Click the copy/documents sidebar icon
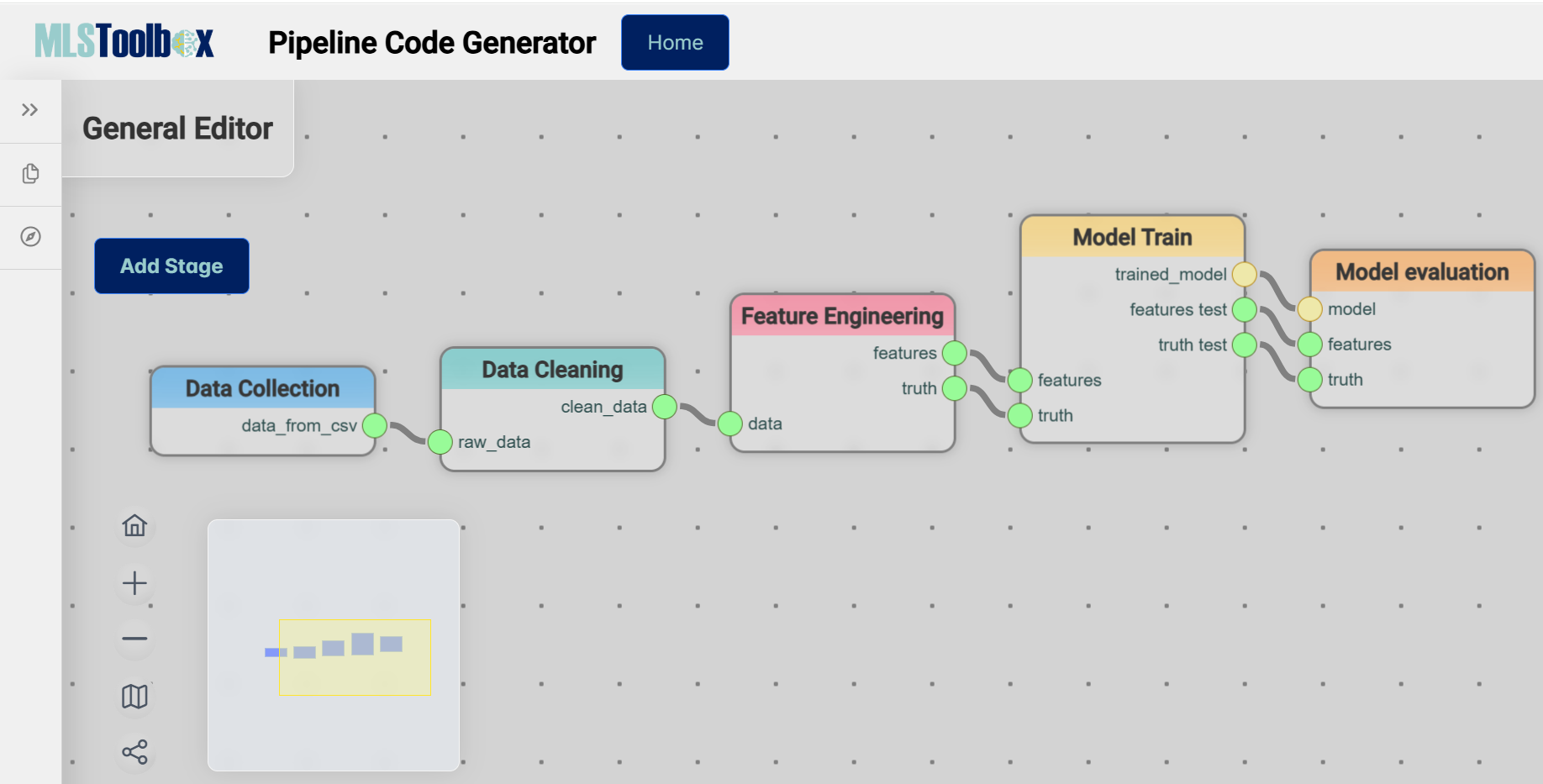 pos(30,174)
